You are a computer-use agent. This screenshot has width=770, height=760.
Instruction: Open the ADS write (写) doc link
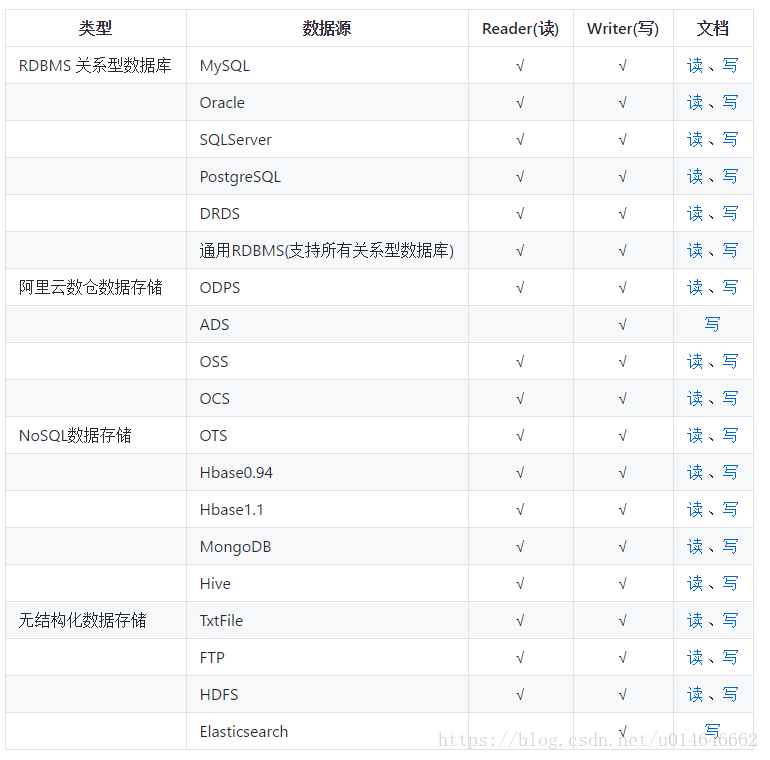click(x=712, y=324)
